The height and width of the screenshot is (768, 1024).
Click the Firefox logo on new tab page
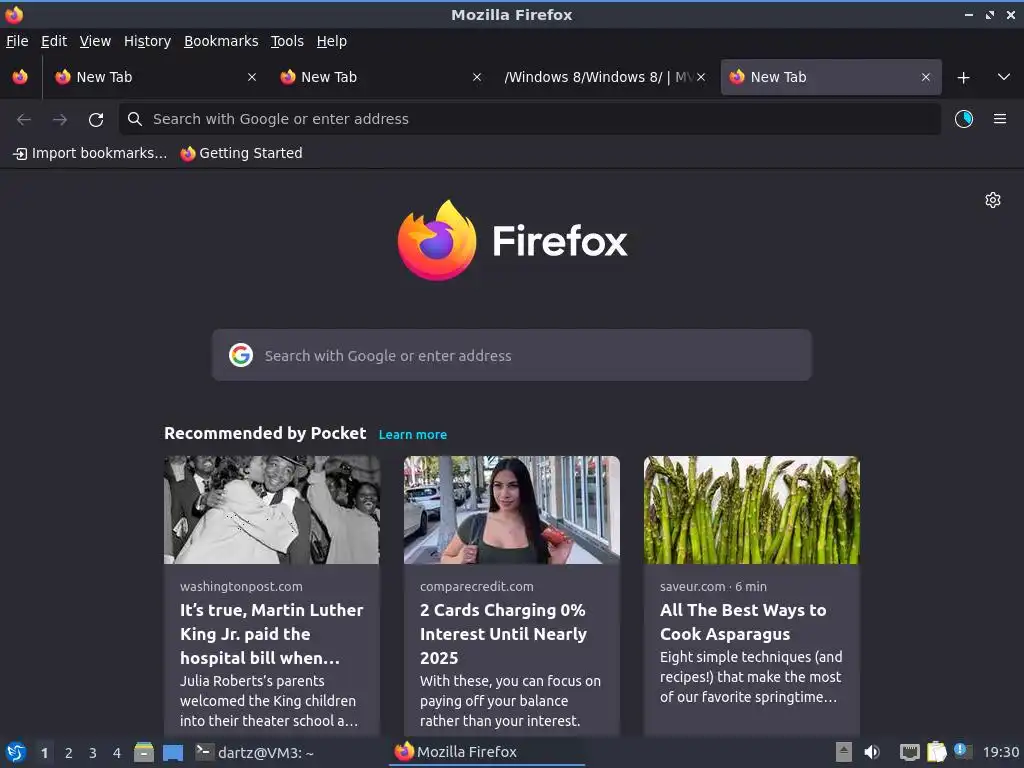(x=512, y=241)
